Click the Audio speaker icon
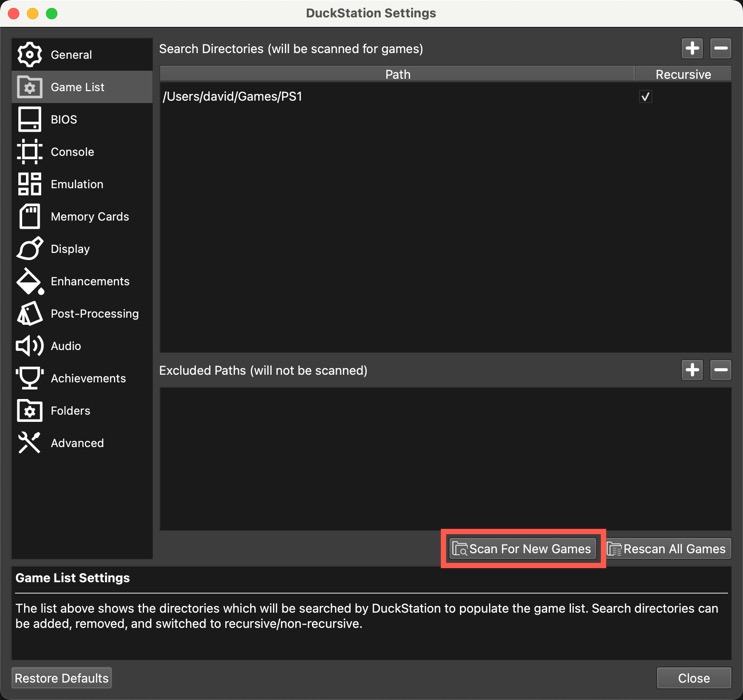Screen dimensions: 743x700 point(29,346)
